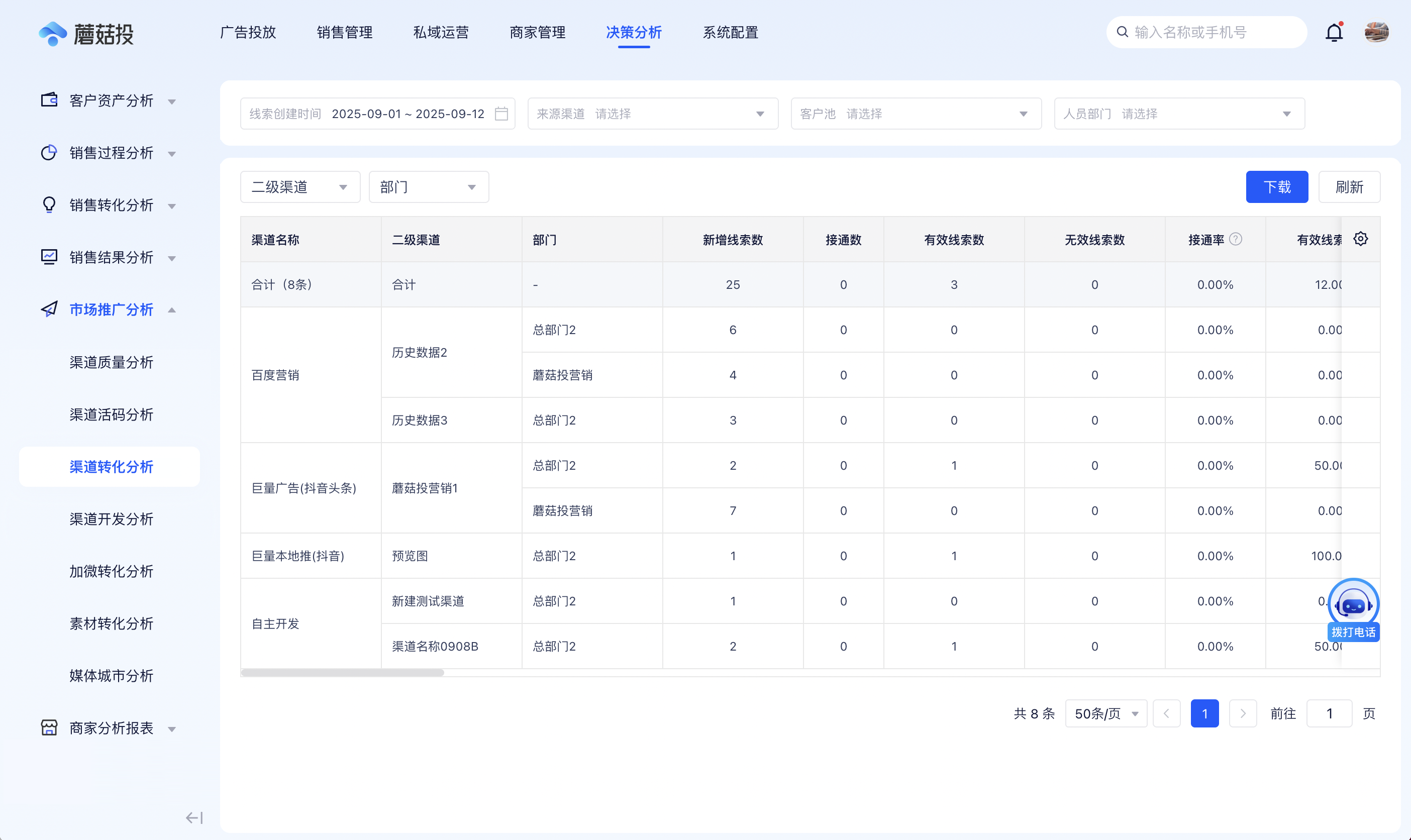Click the help icon beside 接通率
This screenshot has height=840, width=1411.
[1235, 239]
